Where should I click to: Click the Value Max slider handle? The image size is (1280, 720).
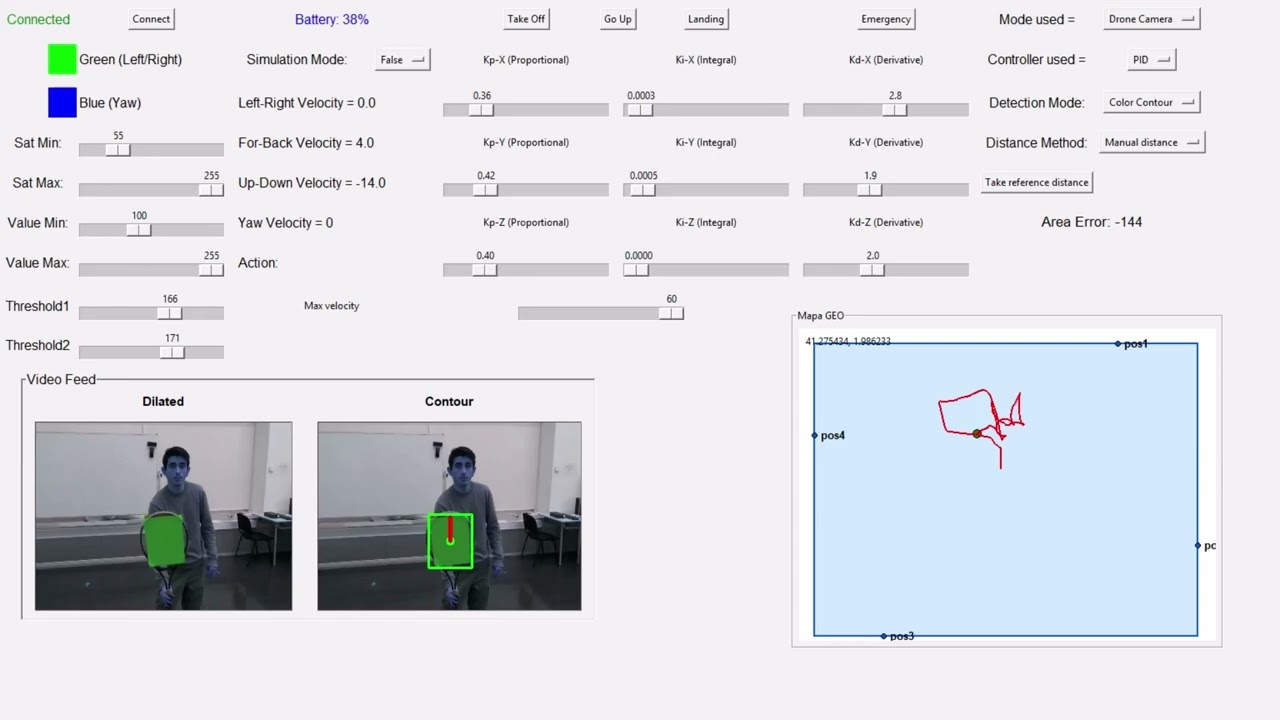(211, 270)
